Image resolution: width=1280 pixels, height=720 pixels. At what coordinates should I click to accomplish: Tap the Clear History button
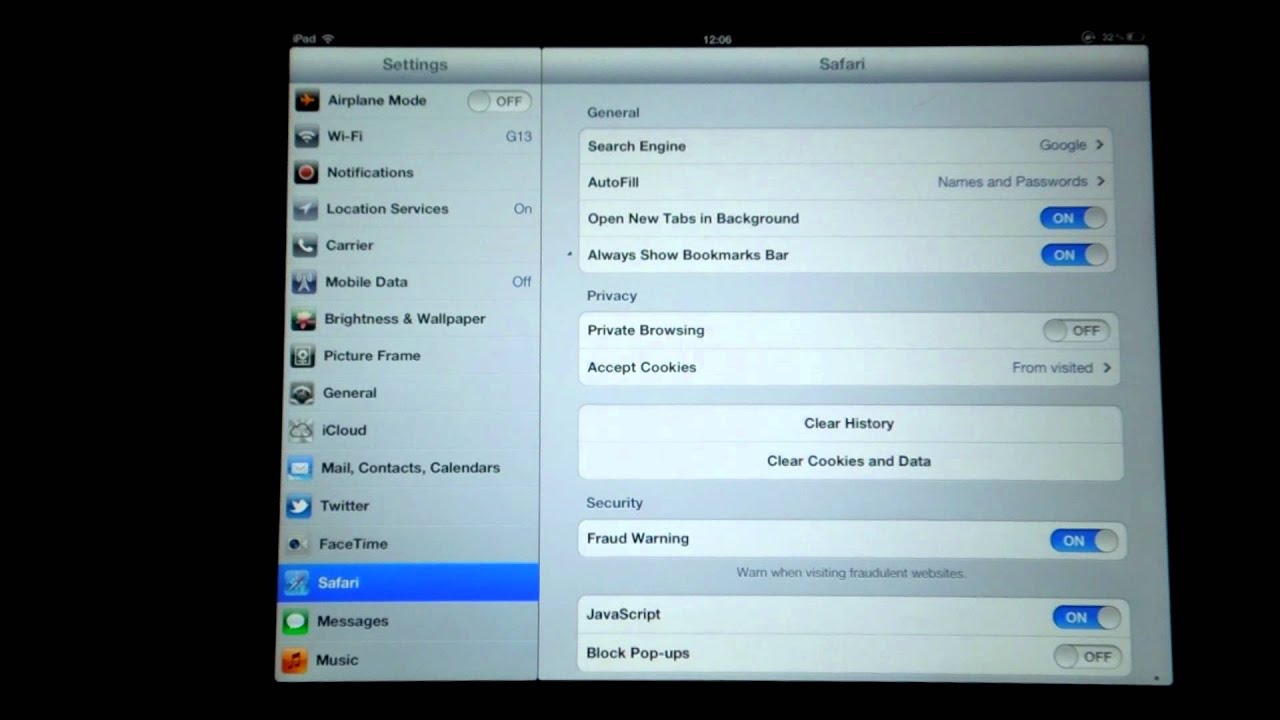tap(850, 424)
